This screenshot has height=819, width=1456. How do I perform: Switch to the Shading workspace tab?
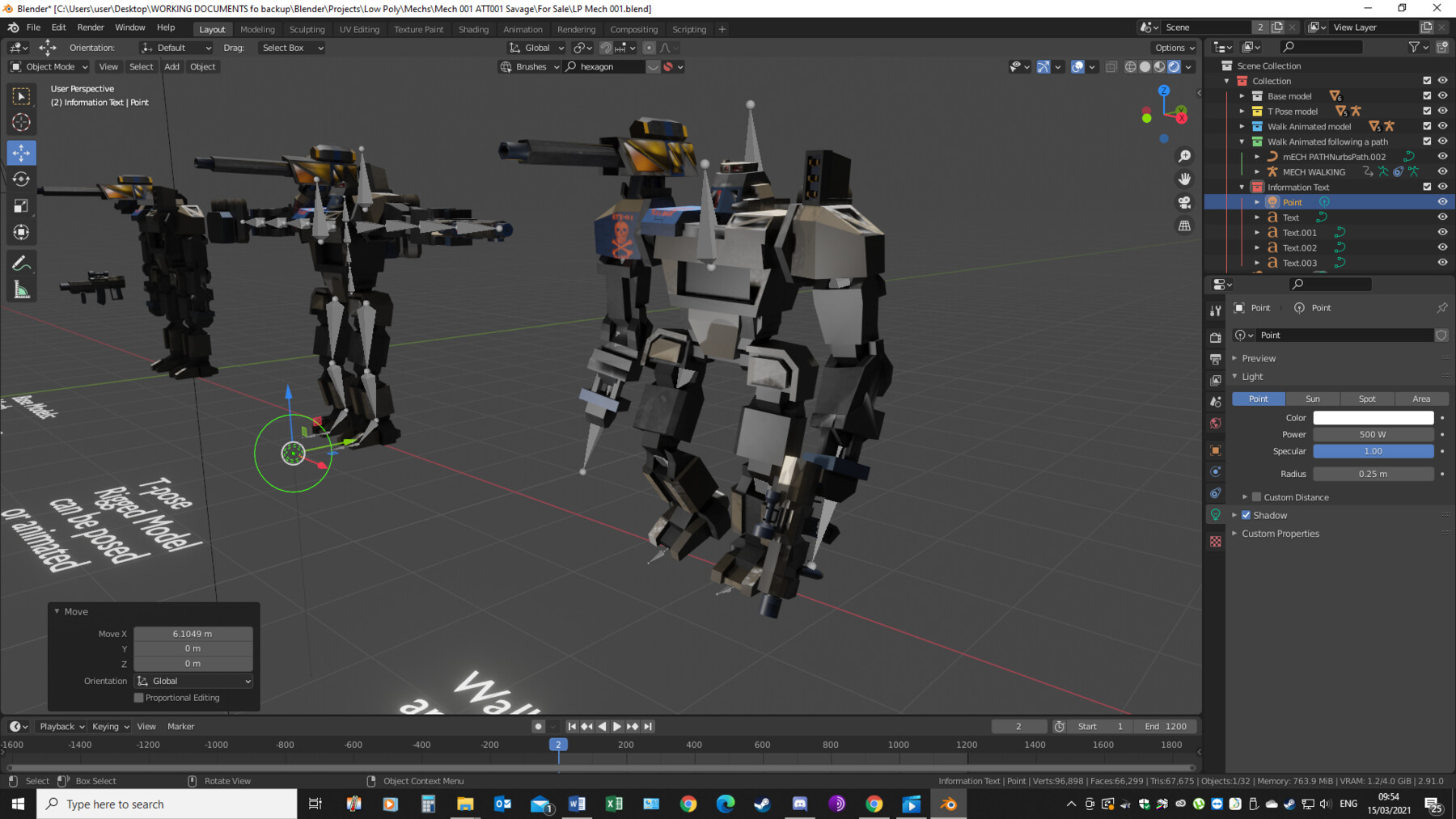coord(473,29)
